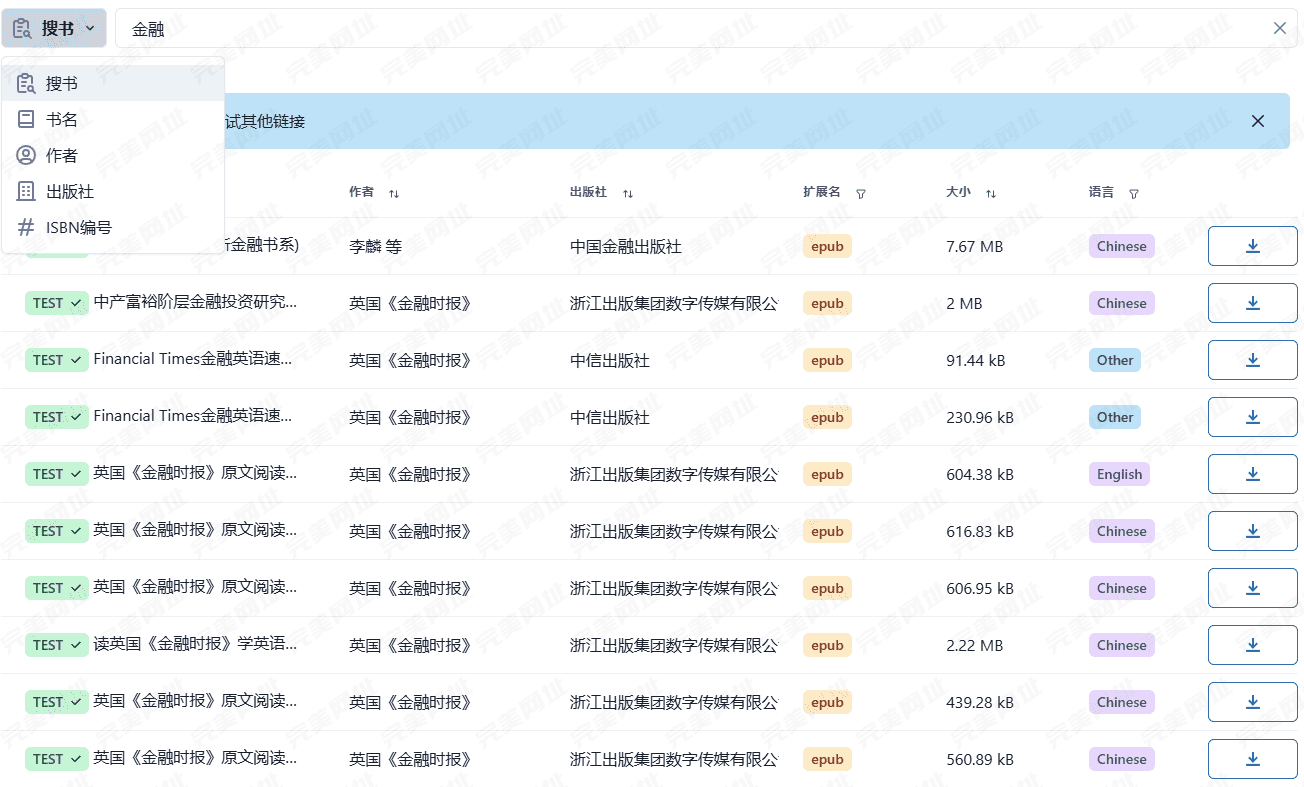Screen dimensions: 1304x787
Task: Download the 606.95 kB book
Action: (x=1253, y=588)
